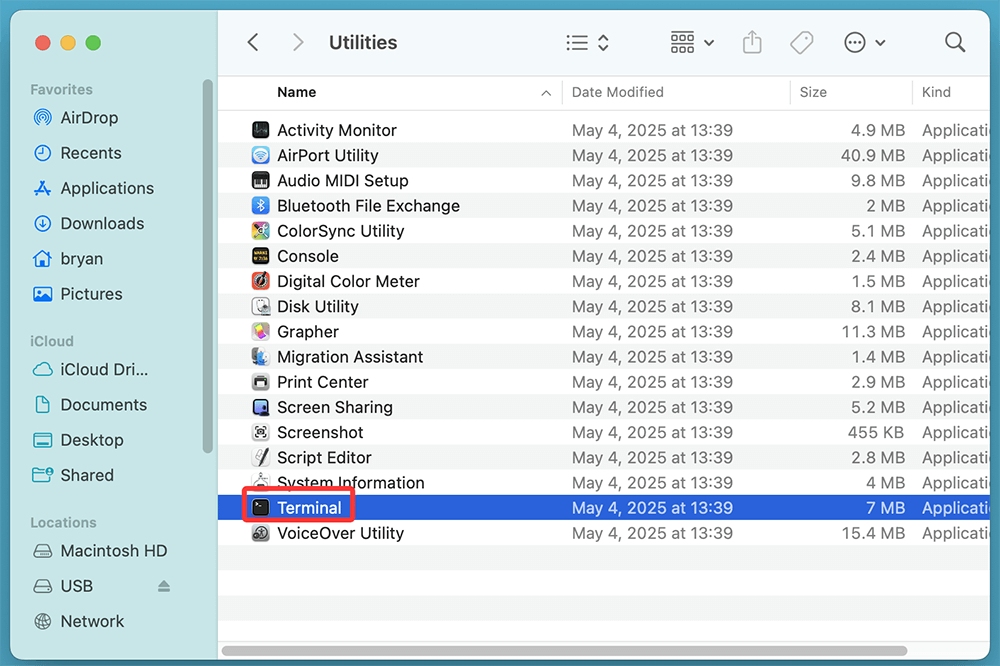Open Applications in the sidebar

tap(107, 188)
